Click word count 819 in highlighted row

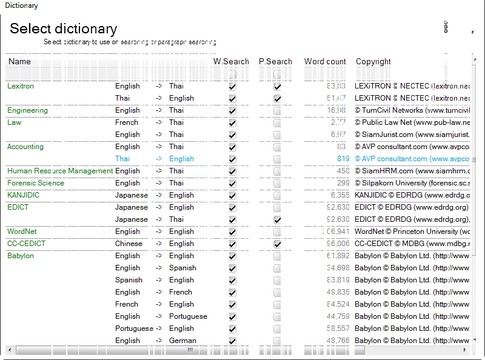[343, 159]
